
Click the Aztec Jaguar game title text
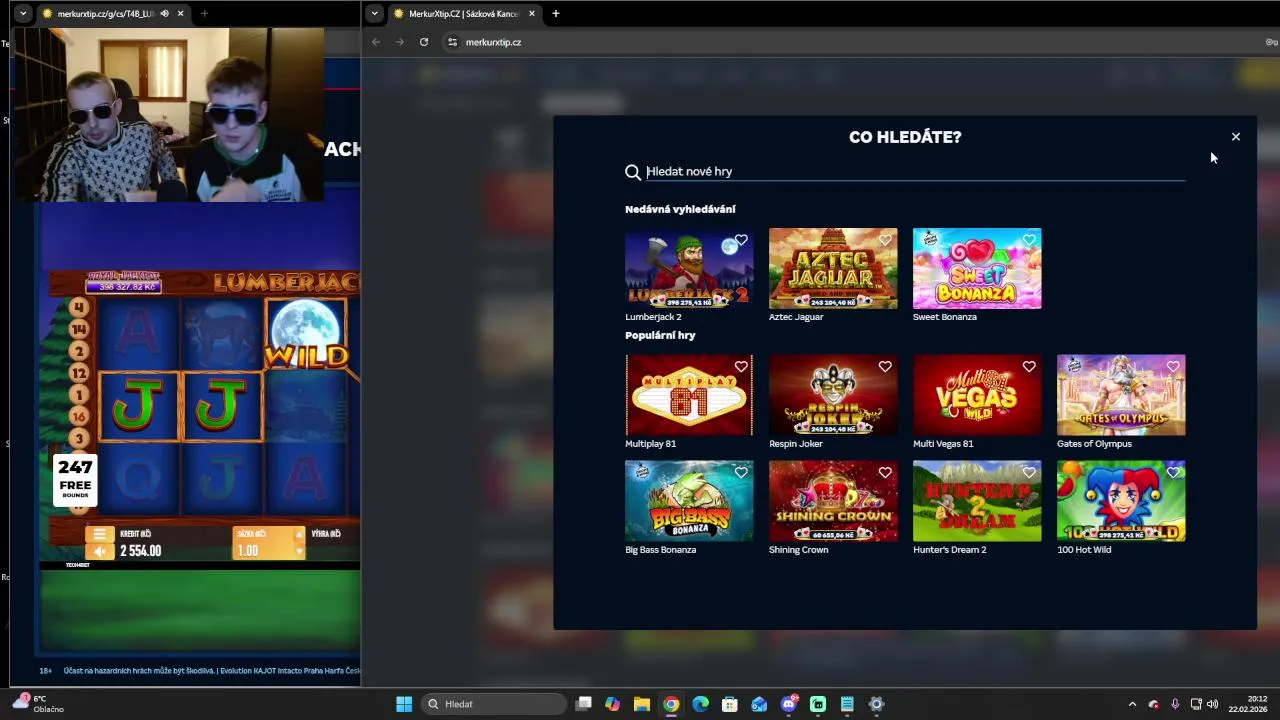[796, 317]
